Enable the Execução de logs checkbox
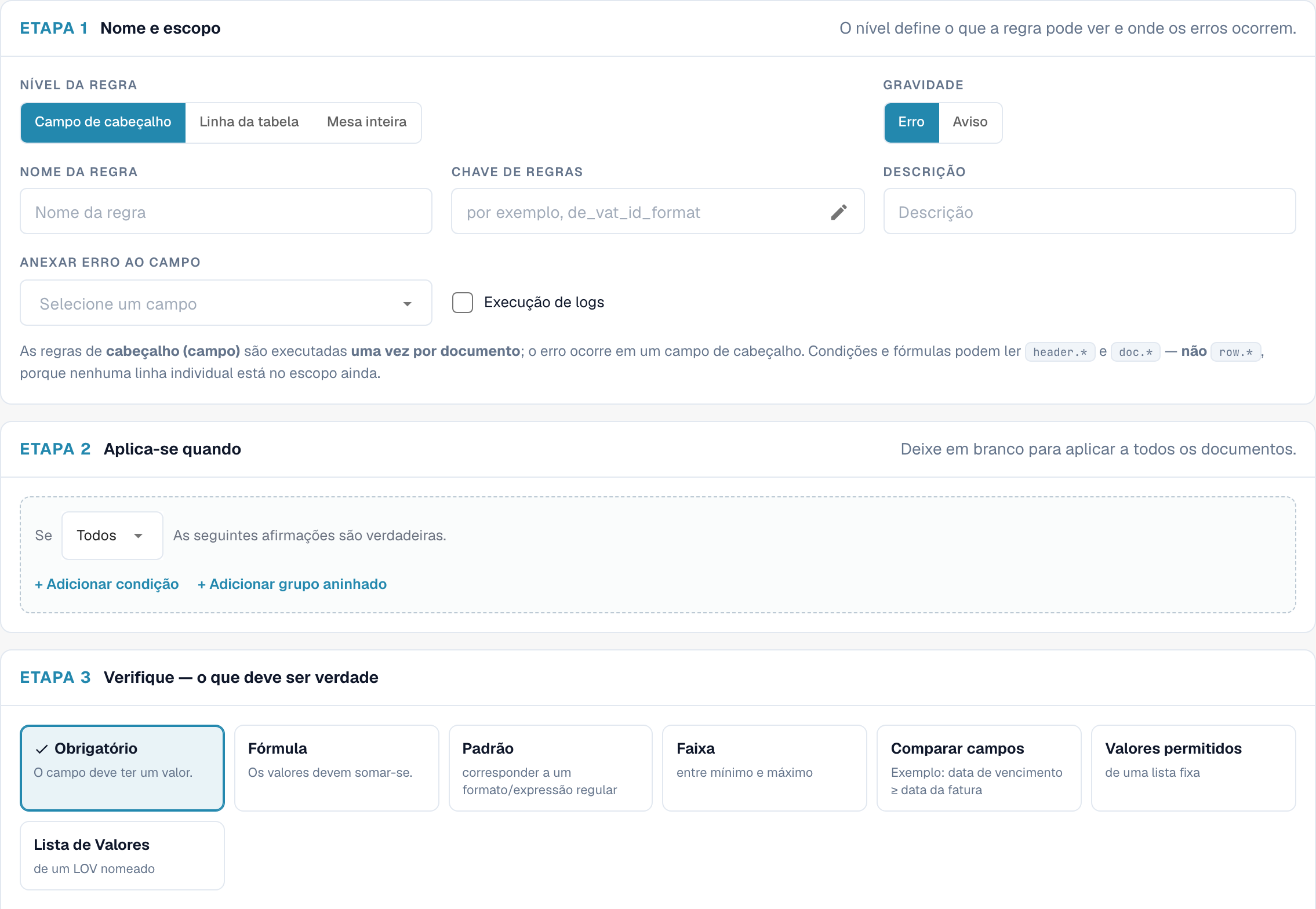The width and height of the screenshot is (1316, 909). pyautogui.click(x=463, y=303)
